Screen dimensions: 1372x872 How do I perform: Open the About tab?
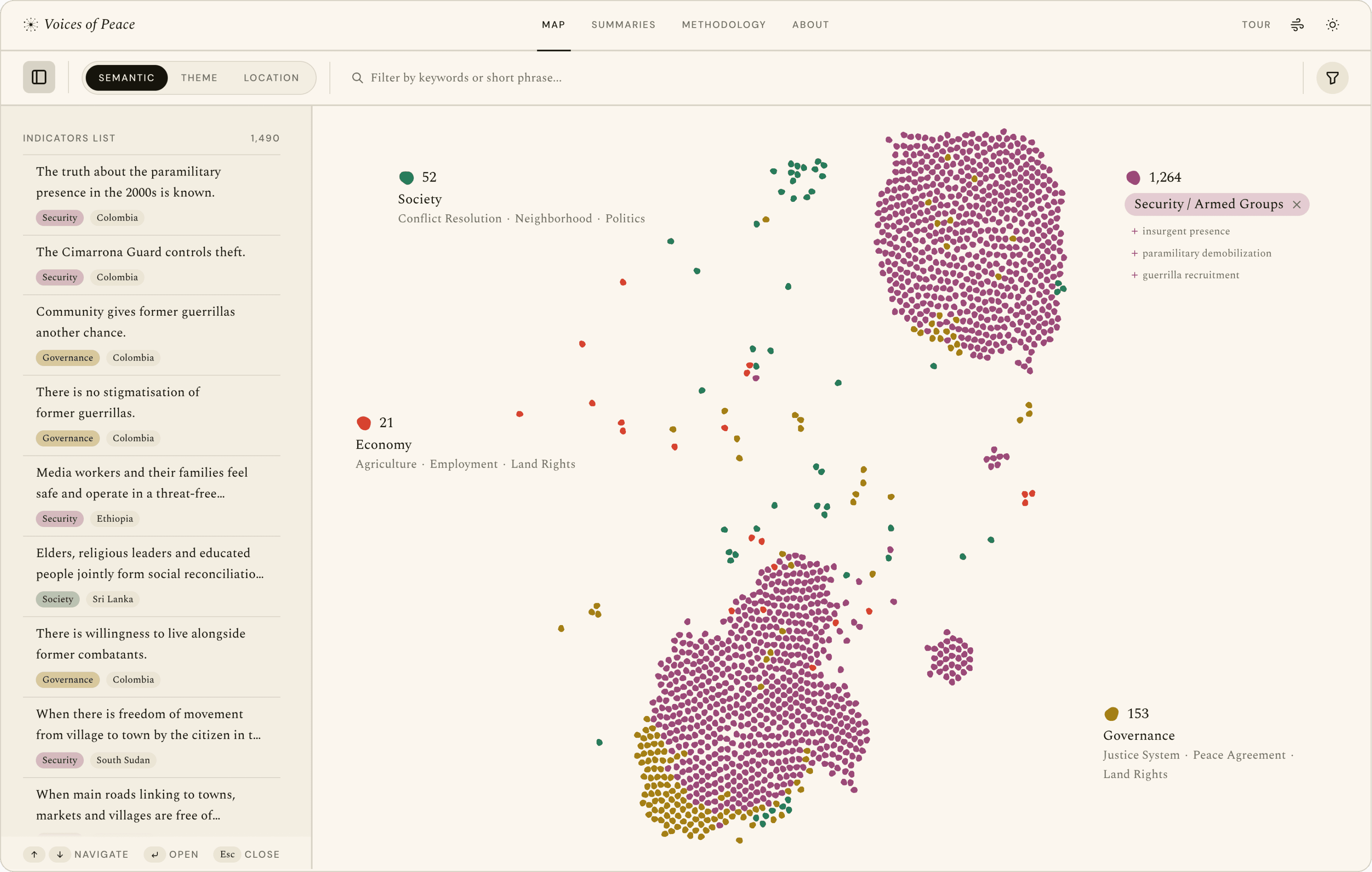810,24
